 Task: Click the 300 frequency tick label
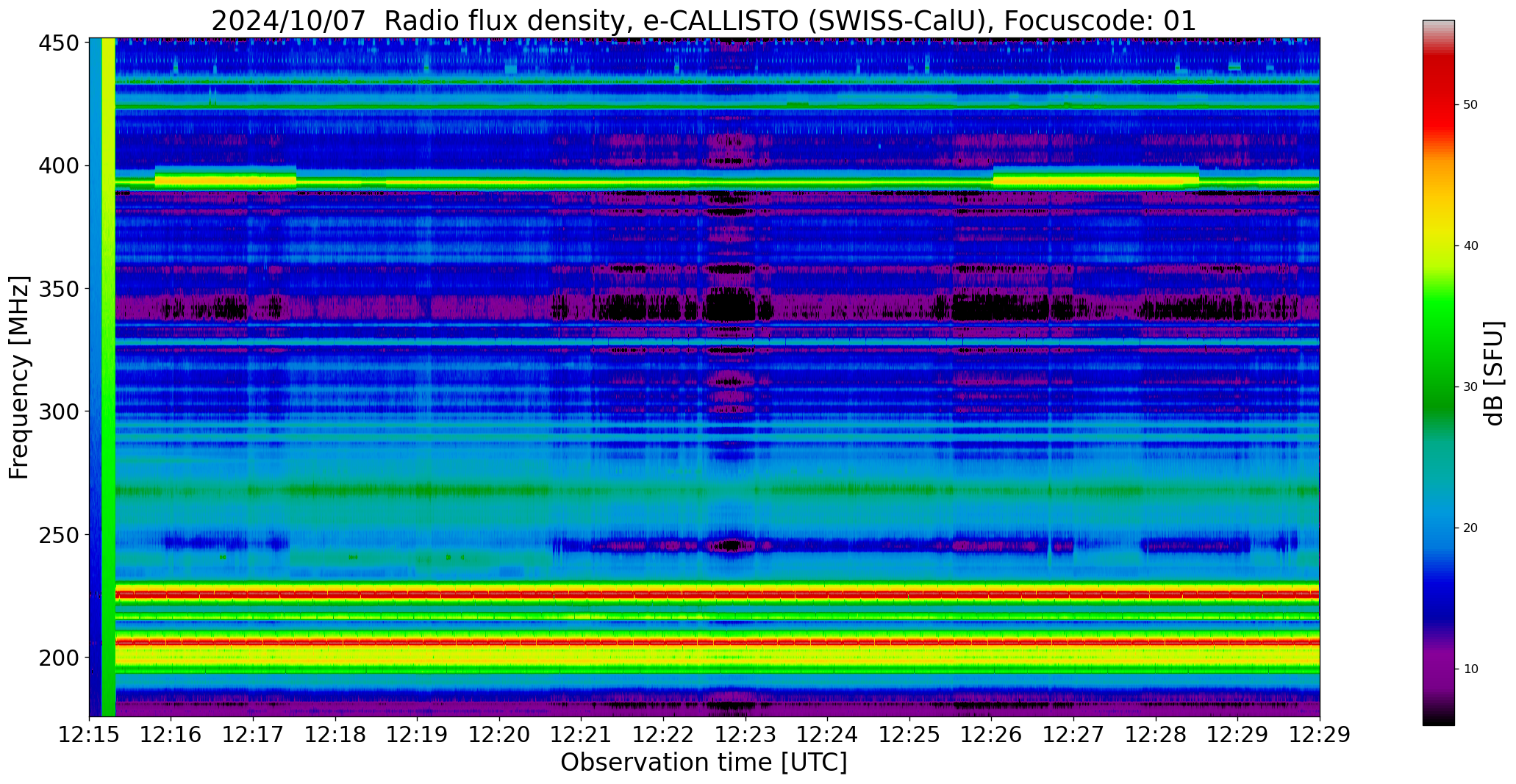(x=59, y=411)
